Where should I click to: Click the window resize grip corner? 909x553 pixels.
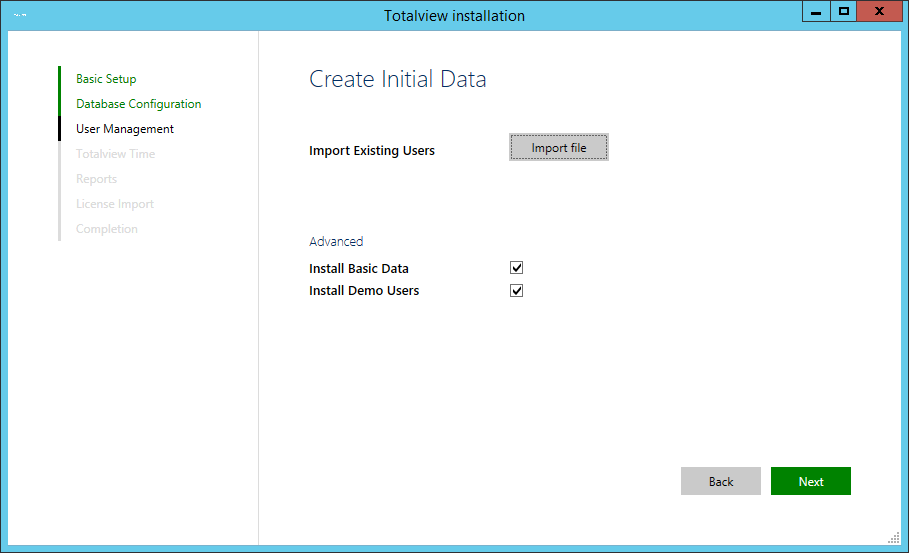894,539
